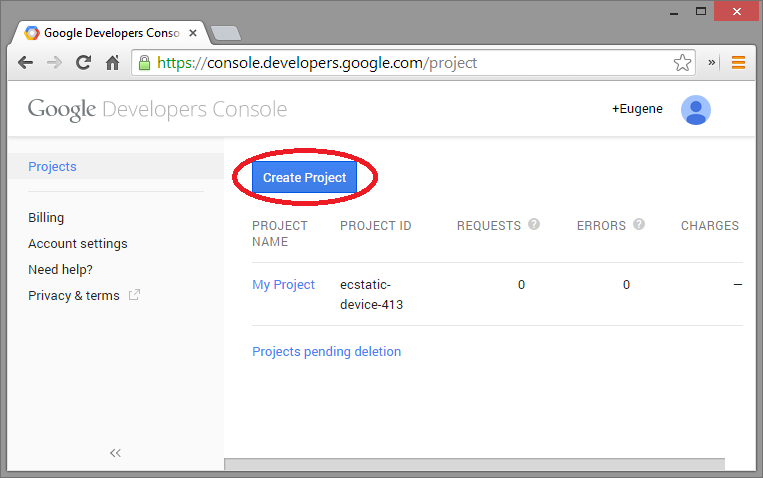Select the Google Developers Console tab
Image resolution: width=763 pixels, height=478 pixels.
[111, 33]
